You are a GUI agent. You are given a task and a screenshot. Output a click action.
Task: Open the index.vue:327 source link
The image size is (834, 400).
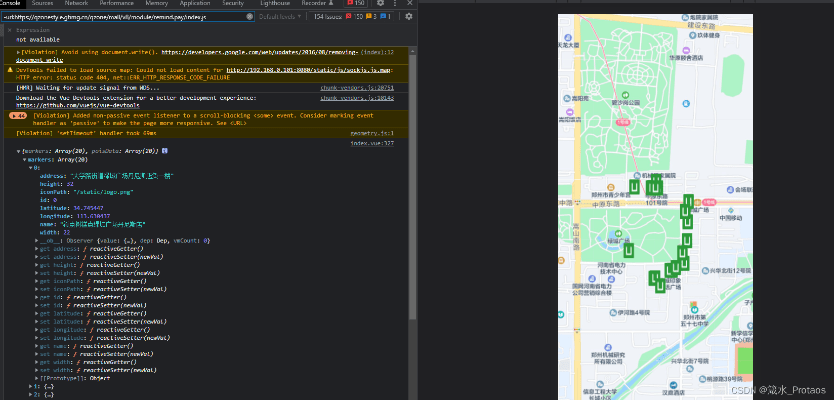tap(371, 143)
